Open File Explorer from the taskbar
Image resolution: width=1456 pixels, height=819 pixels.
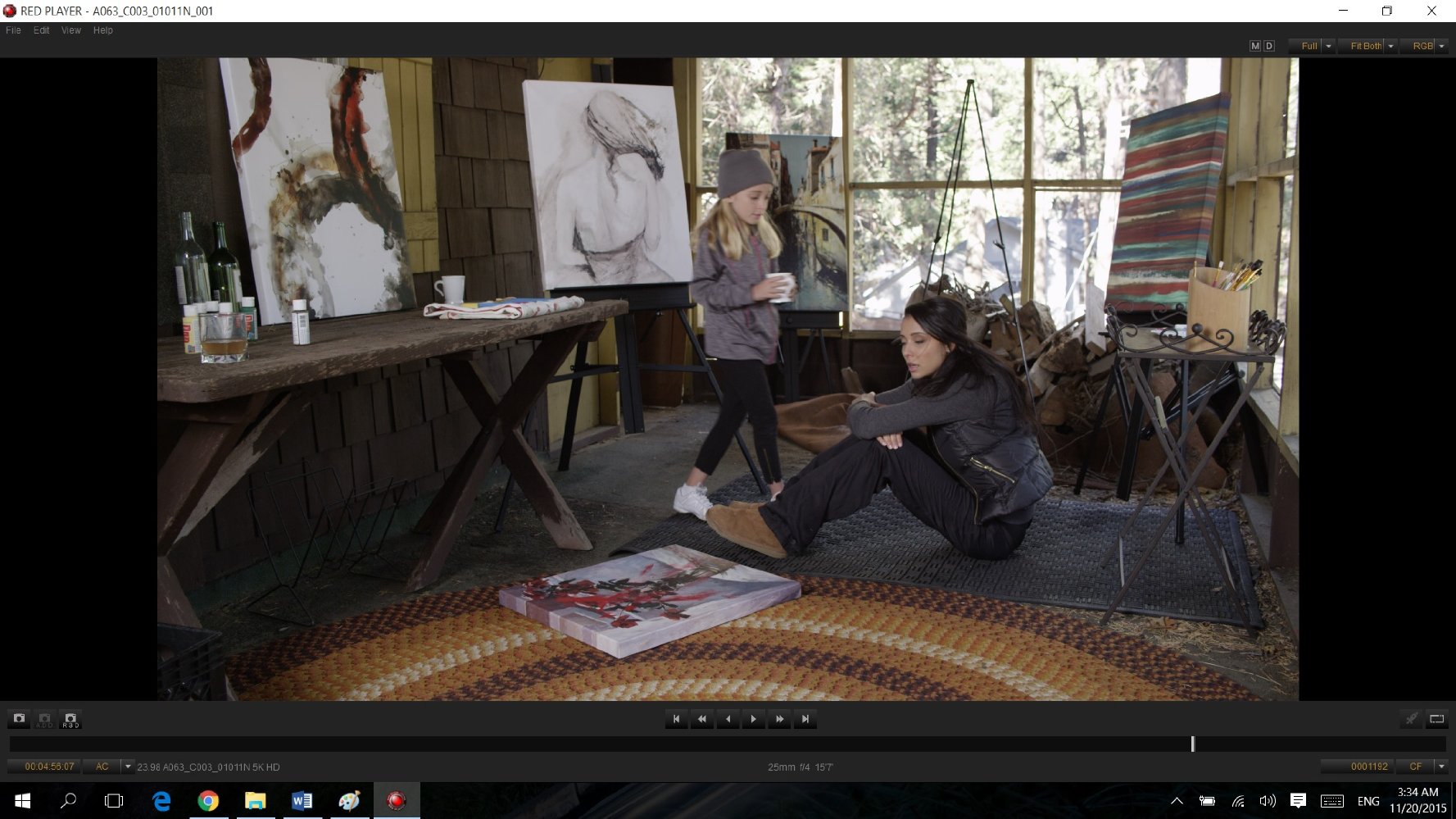point(256,801)
